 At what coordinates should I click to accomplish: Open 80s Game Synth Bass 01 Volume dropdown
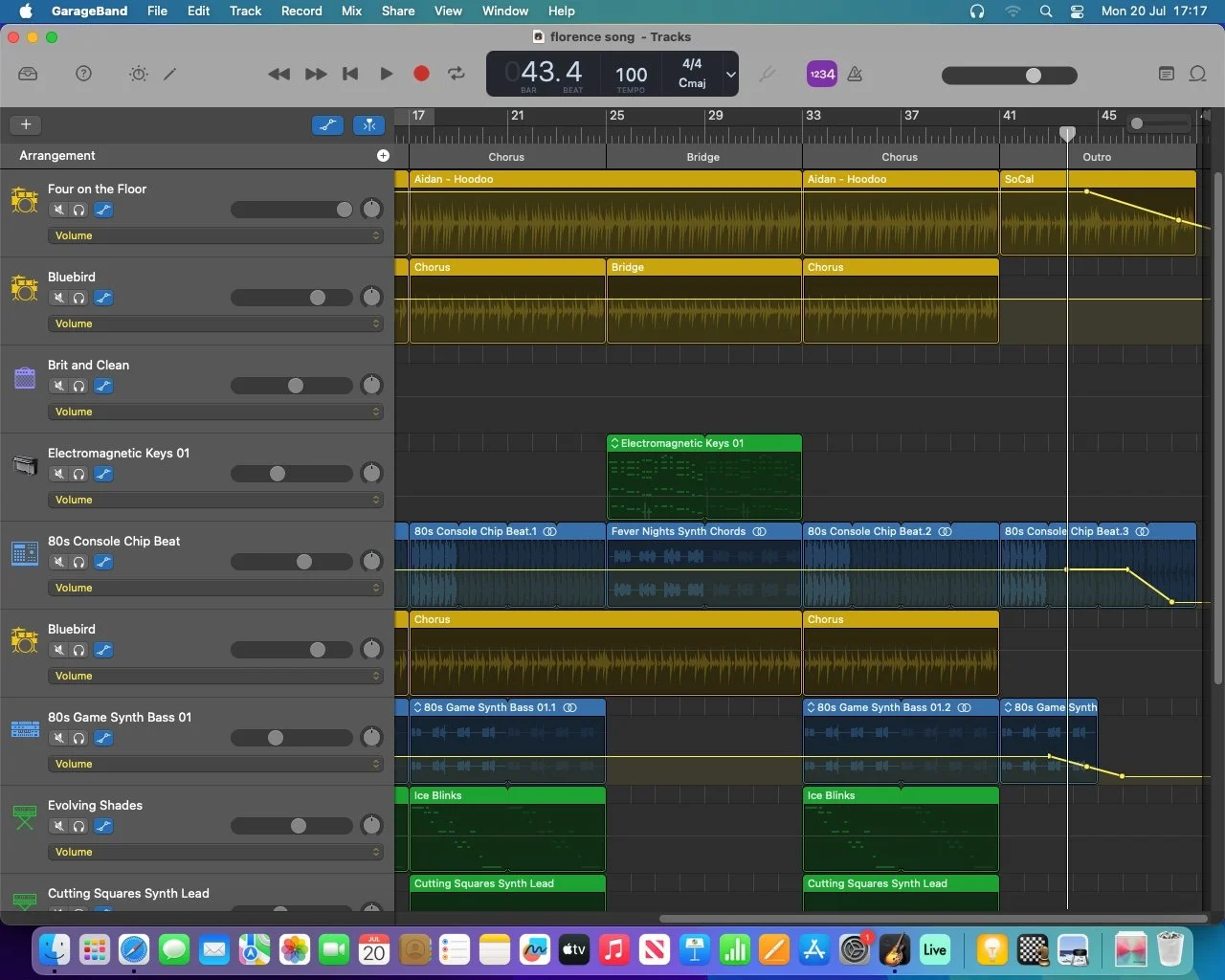tap(215, 764)
